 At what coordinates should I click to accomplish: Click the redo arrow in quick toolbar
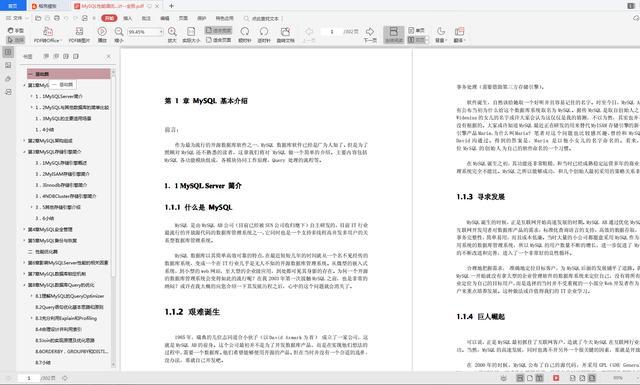coord(76,18)
